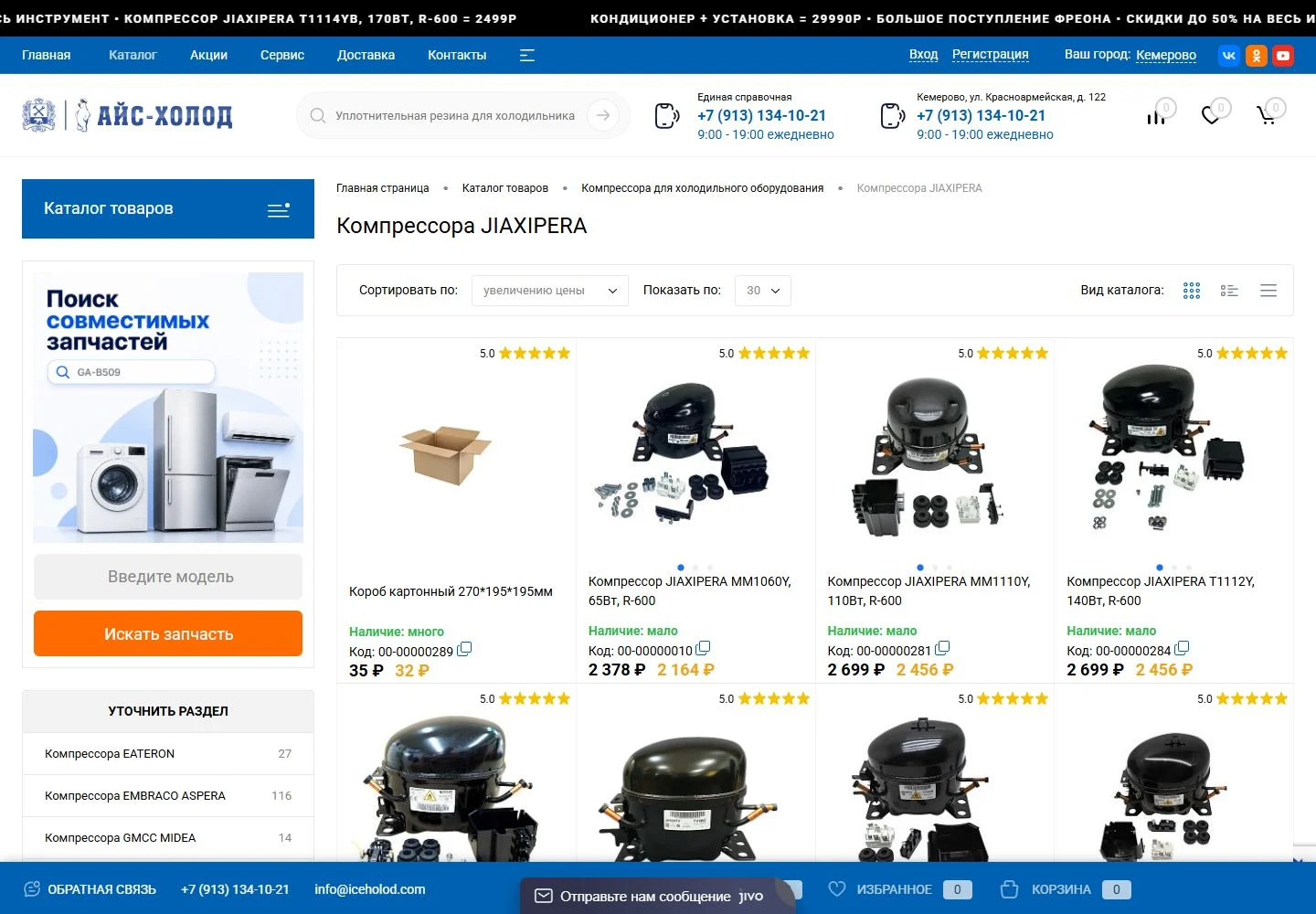The width and height of the screenshot is (1316, 914).
Task: Click breadcrumb 'Компрессора для холодильного оборудования'
Action: coord(703,188)
